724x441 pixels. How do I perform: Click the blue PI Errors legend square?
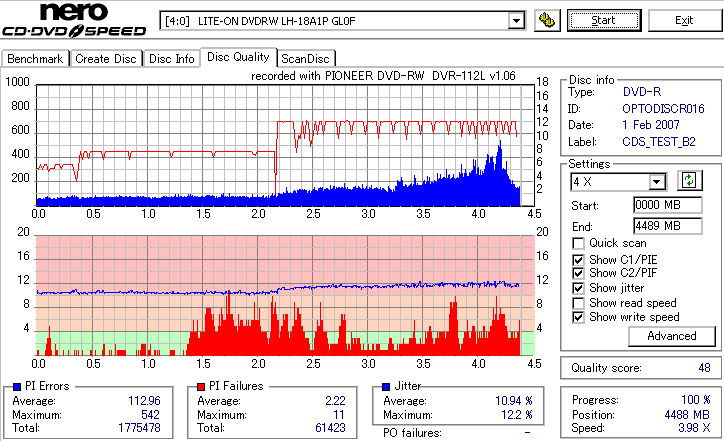[17, 387]
